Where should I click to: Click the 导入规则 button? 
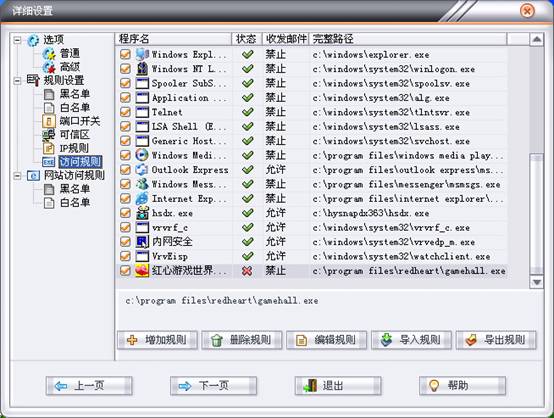tap(412, 340)
